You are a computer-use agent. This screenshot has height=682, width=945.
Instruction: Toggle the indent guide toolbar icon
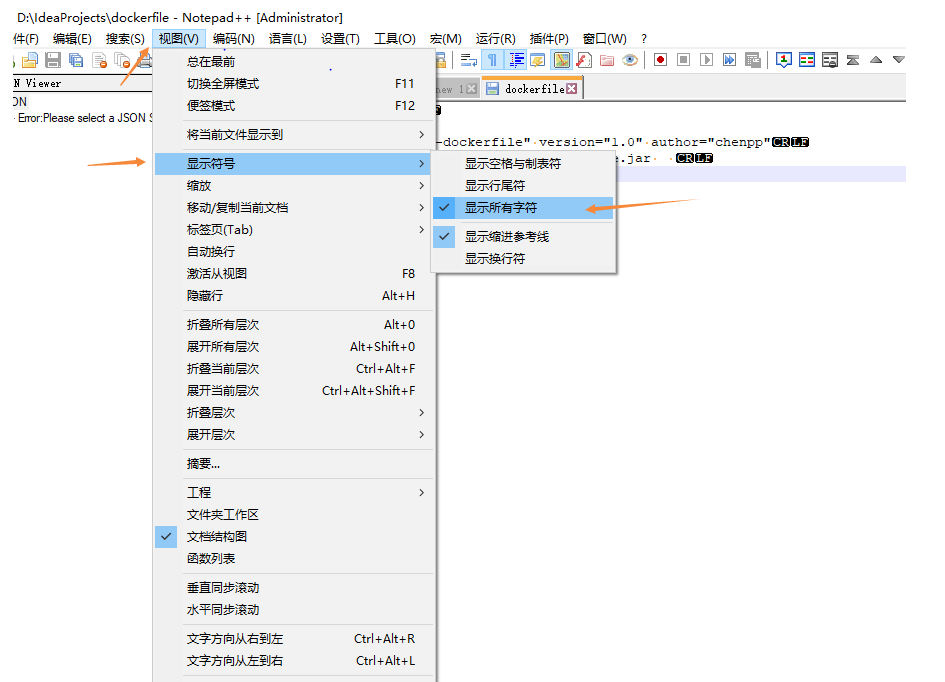[514, 60]
